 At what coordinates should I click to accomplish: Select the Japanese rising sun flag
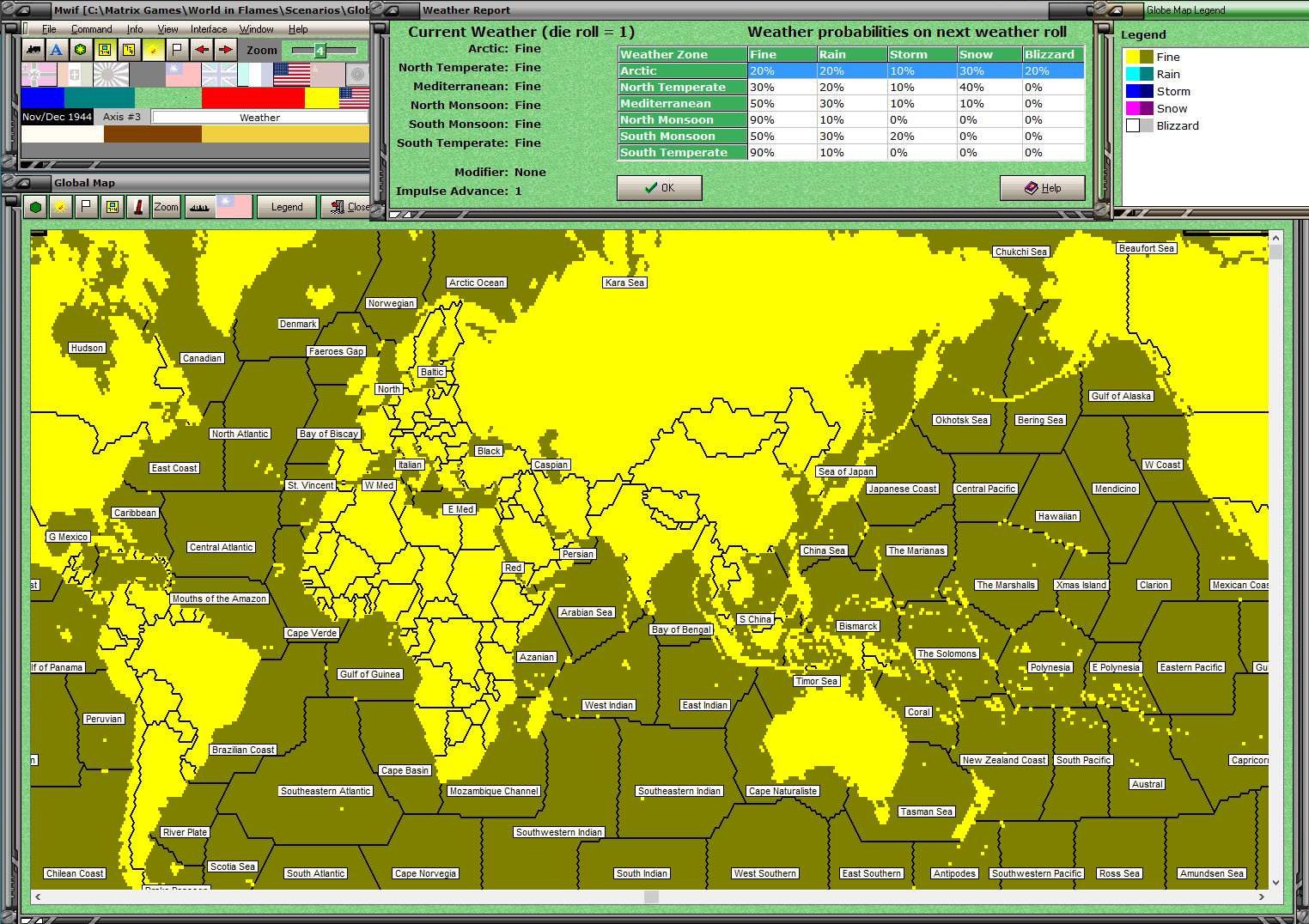pos(111,75)
